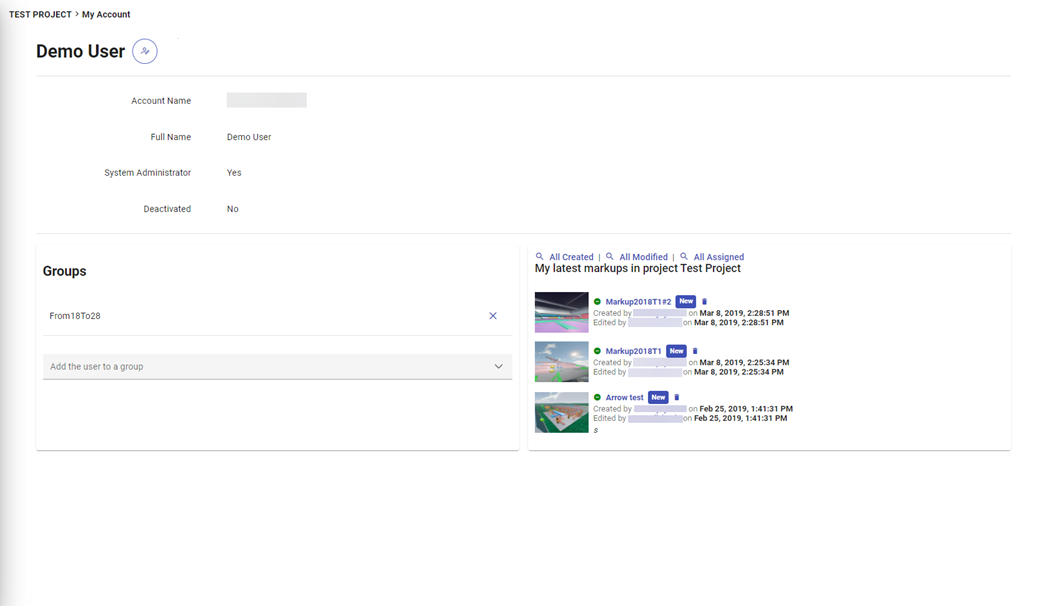Open the All Modified markups link

click(643, 257)
